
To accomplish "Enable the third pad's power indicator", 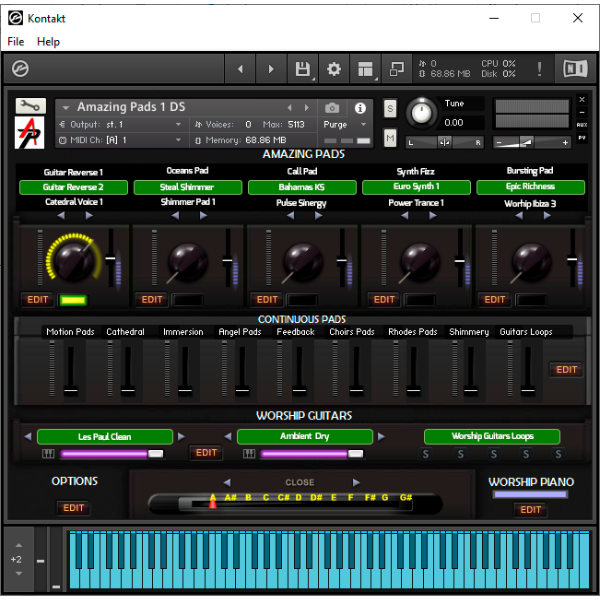I will [x=302, y=300].
